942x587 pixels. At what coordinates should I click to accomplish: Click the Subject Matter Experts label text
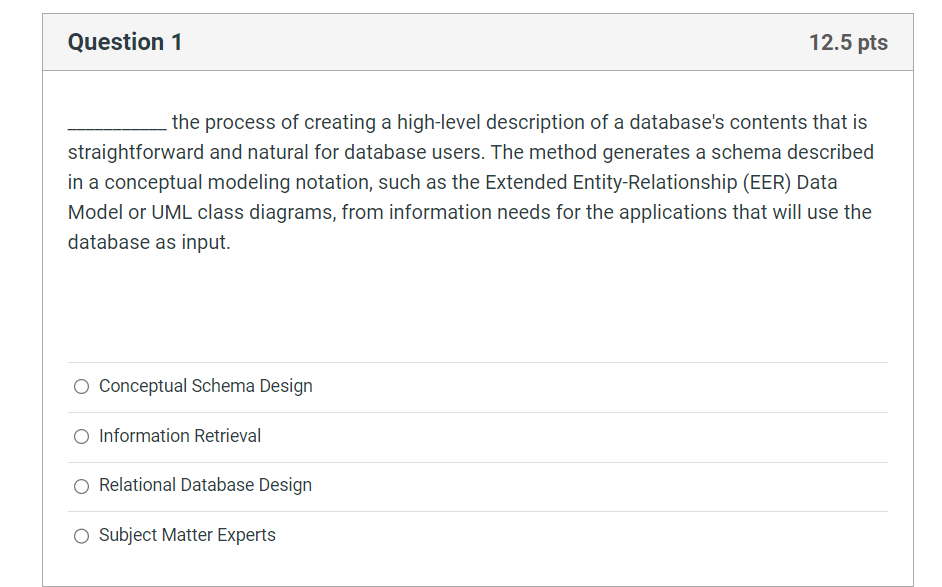click(x=187, y=535)
